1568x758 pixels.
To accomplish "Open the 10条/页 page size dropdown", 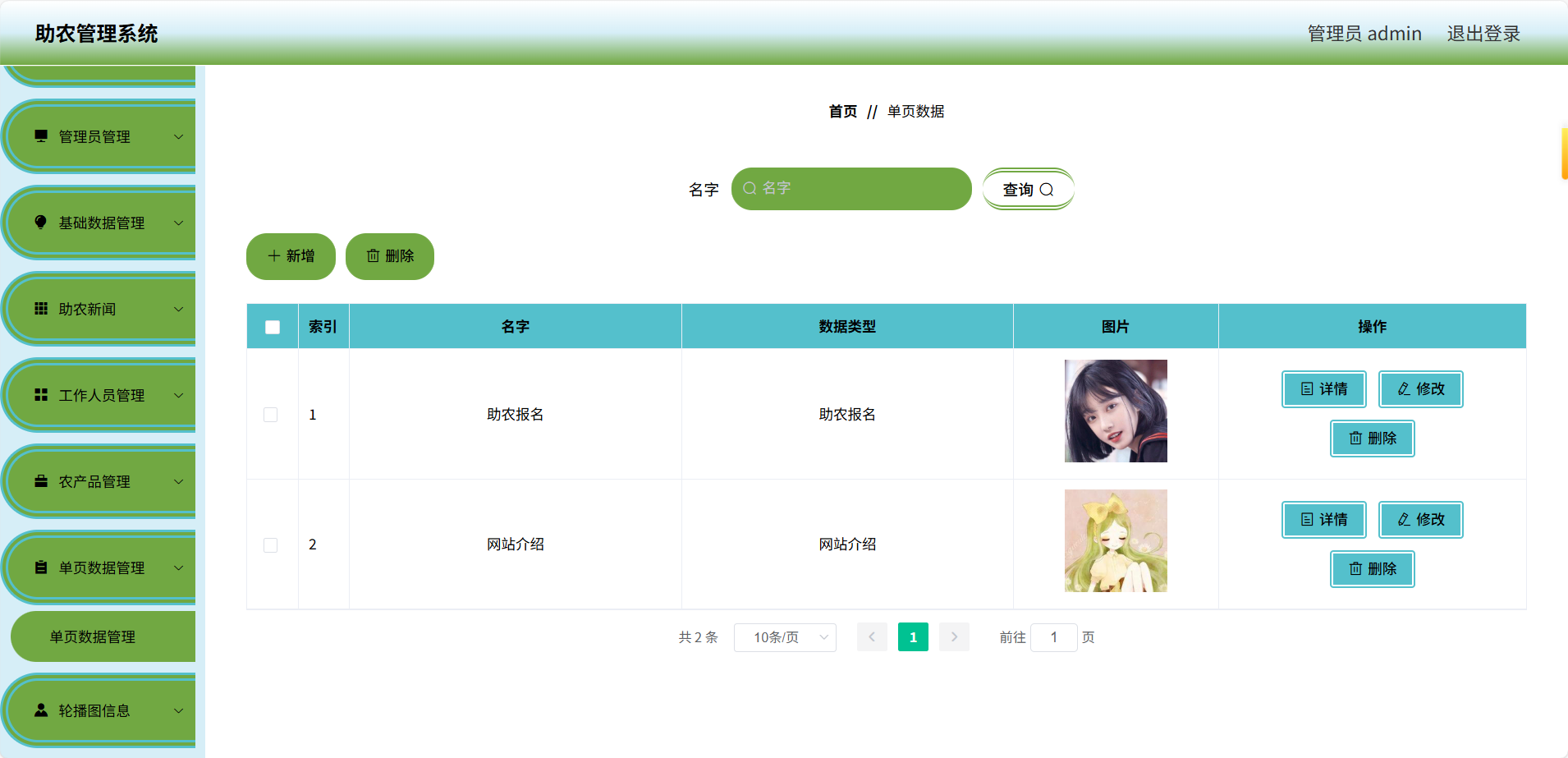I will pos(785,637).
